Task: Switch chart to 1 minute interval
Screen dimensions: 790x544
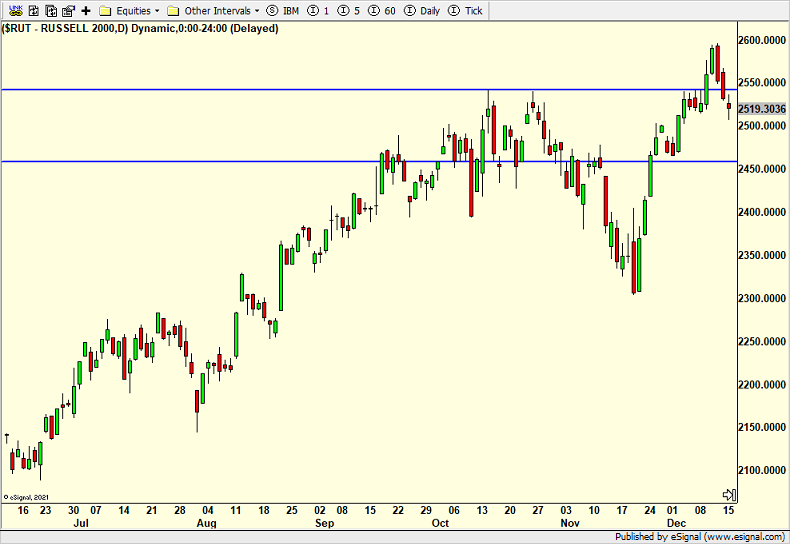Action: pyautogui.click(x=318, y=11)
